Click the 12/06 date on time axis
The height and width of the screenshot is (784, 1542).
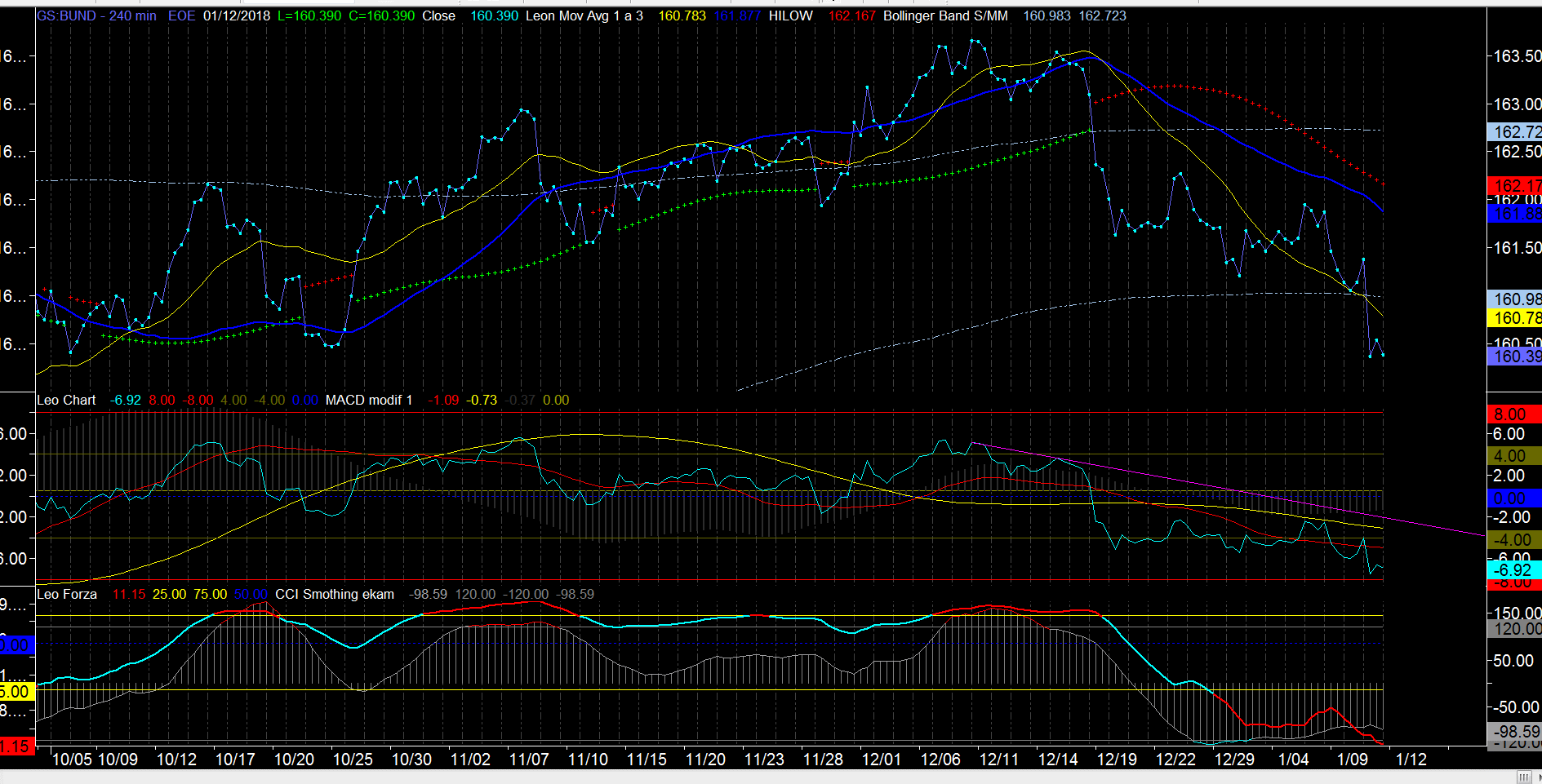(x=940, y=760)
